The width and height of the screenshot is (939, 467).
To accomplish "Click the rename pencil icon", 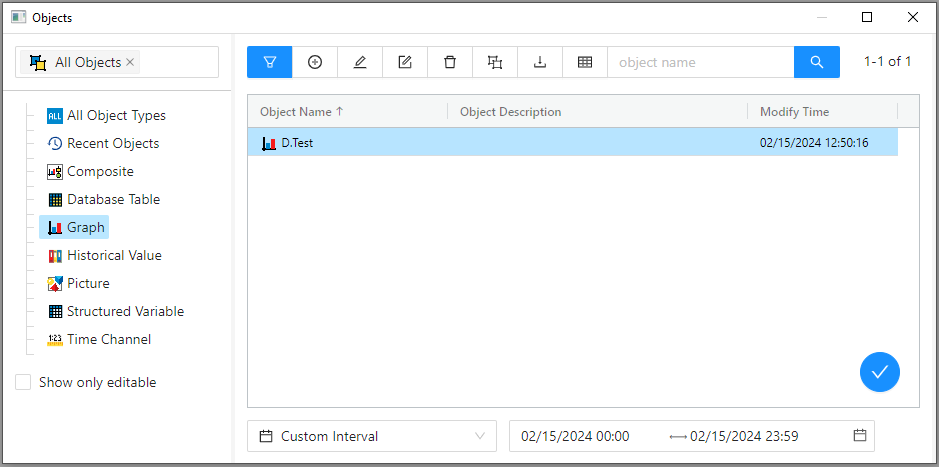I will click(360, 62).
